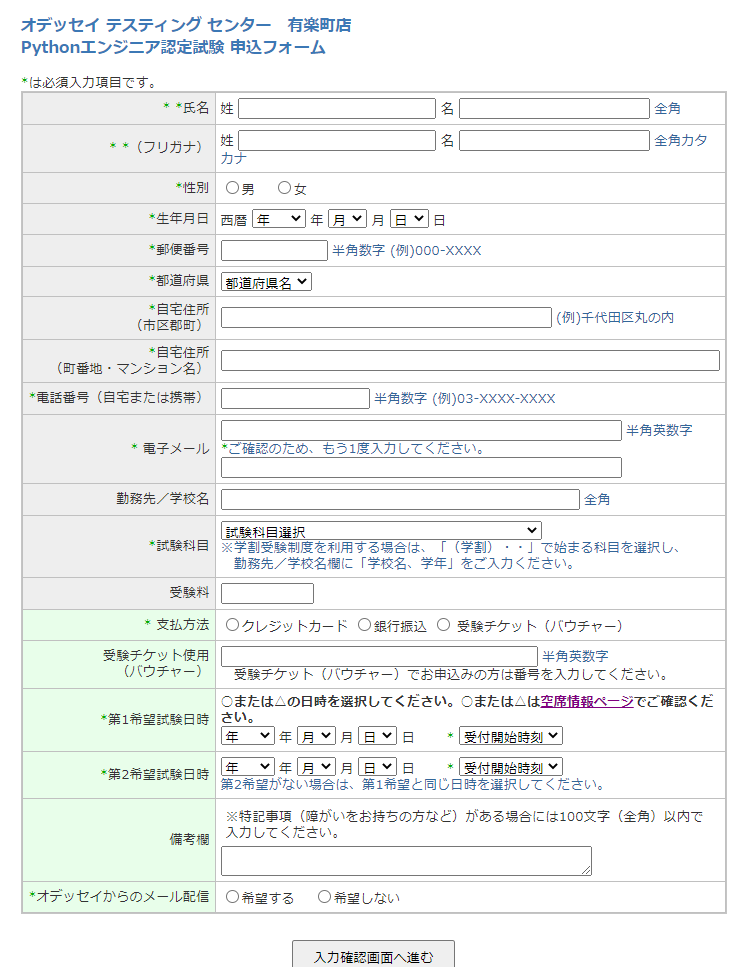740x967 pixels.
Task: Click the '半角数字 (例)03-XXXX-XXXX' hint
Action: tap(465, 398)
